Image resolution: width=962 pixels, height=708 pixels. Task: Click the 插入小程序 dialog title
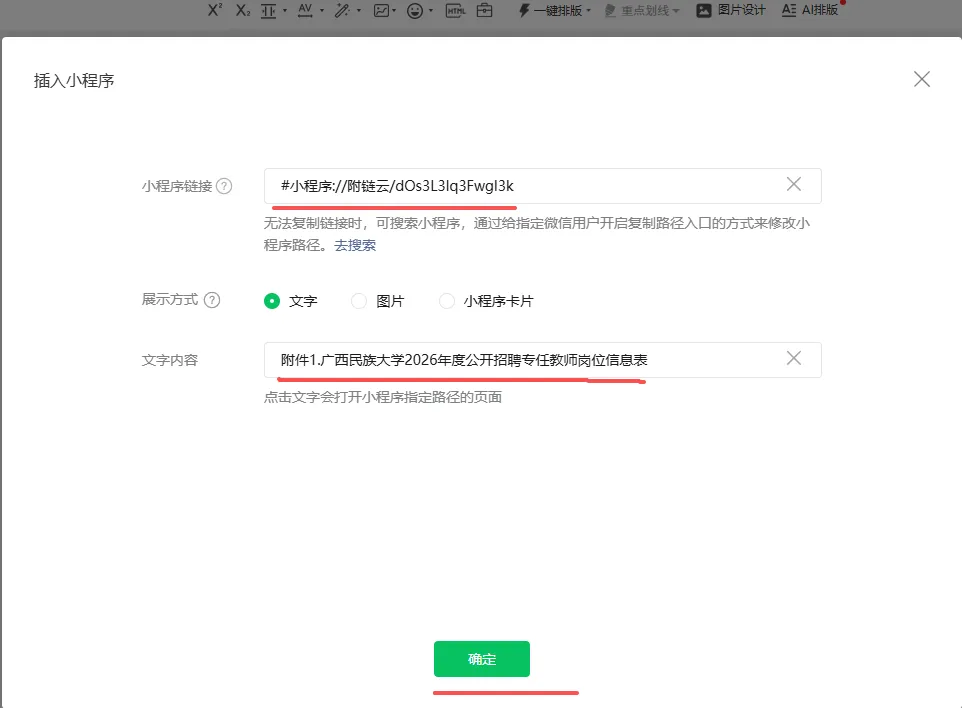pyautogui.click(x=74, y=80)
